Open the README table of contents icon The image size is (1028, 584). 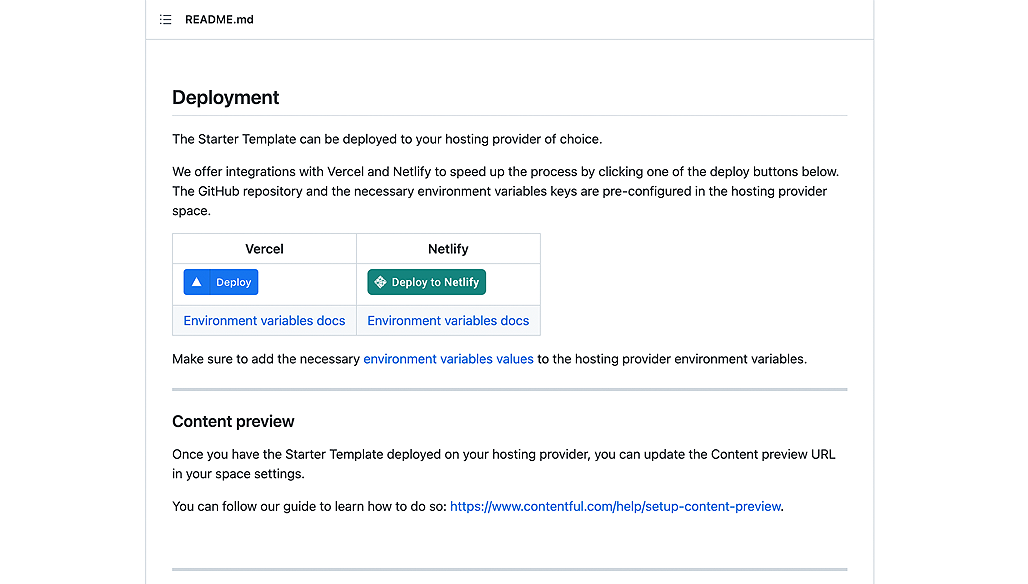click(166, 19)
